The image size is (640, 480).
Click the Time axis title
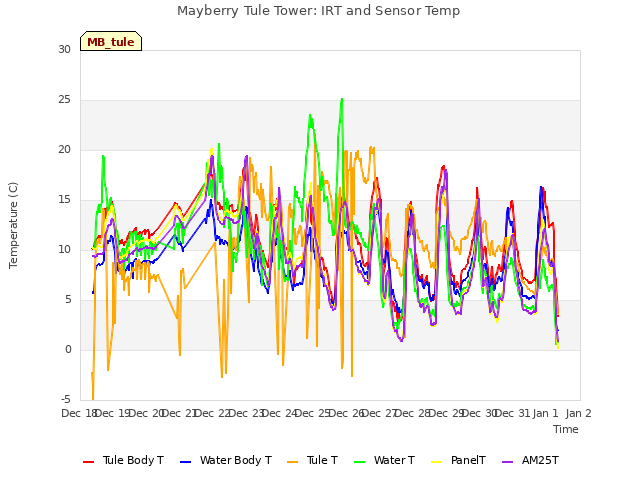[x=566, y=429]
